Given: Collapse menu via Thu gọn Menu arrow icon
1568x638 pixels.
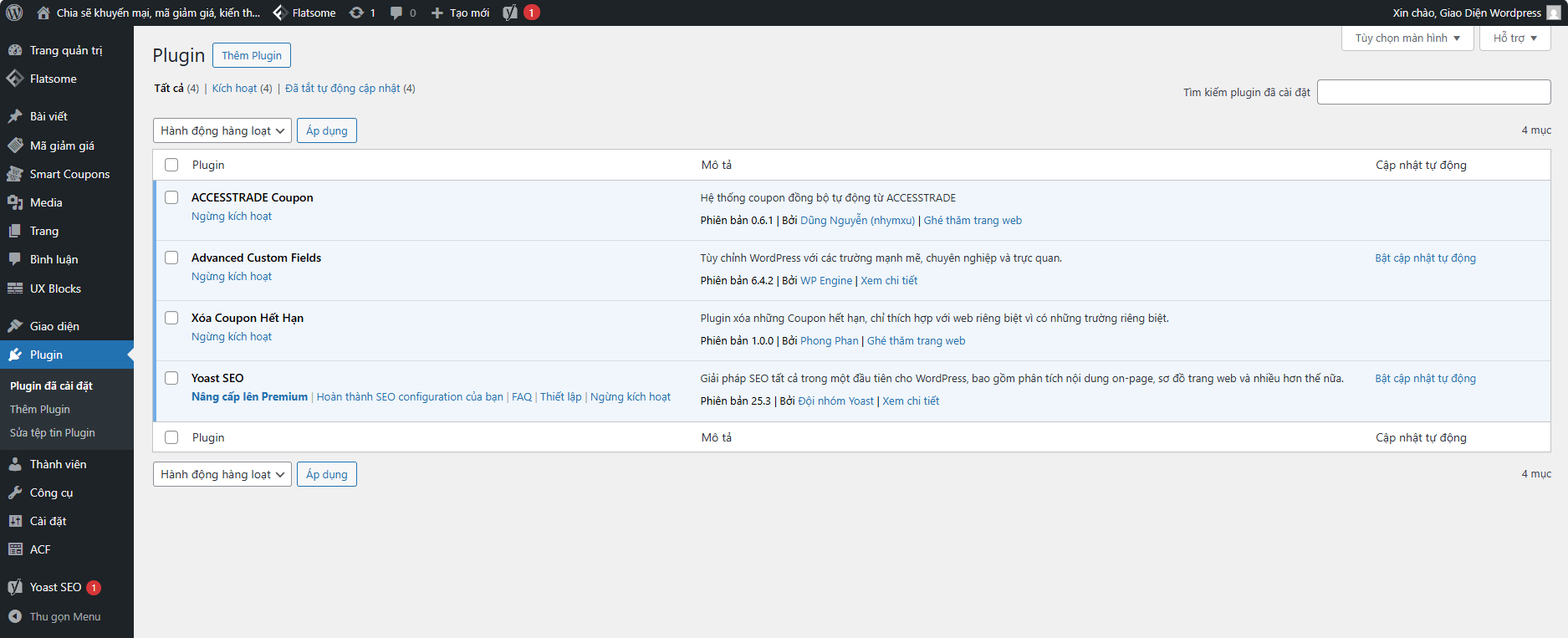Looking at the screenshot, I should pyautogui.click(x=15, y=616).
